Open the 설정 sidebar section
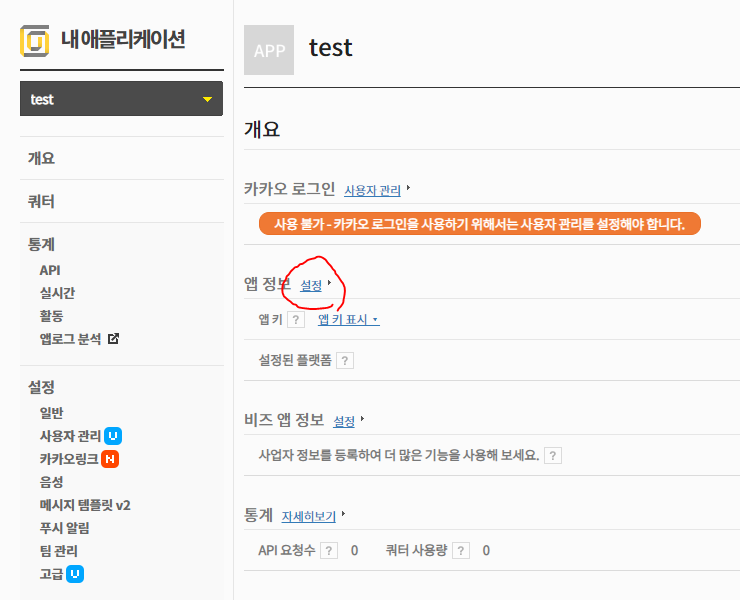The height and width of the screenshot is (600, 740). coord(42,388)
